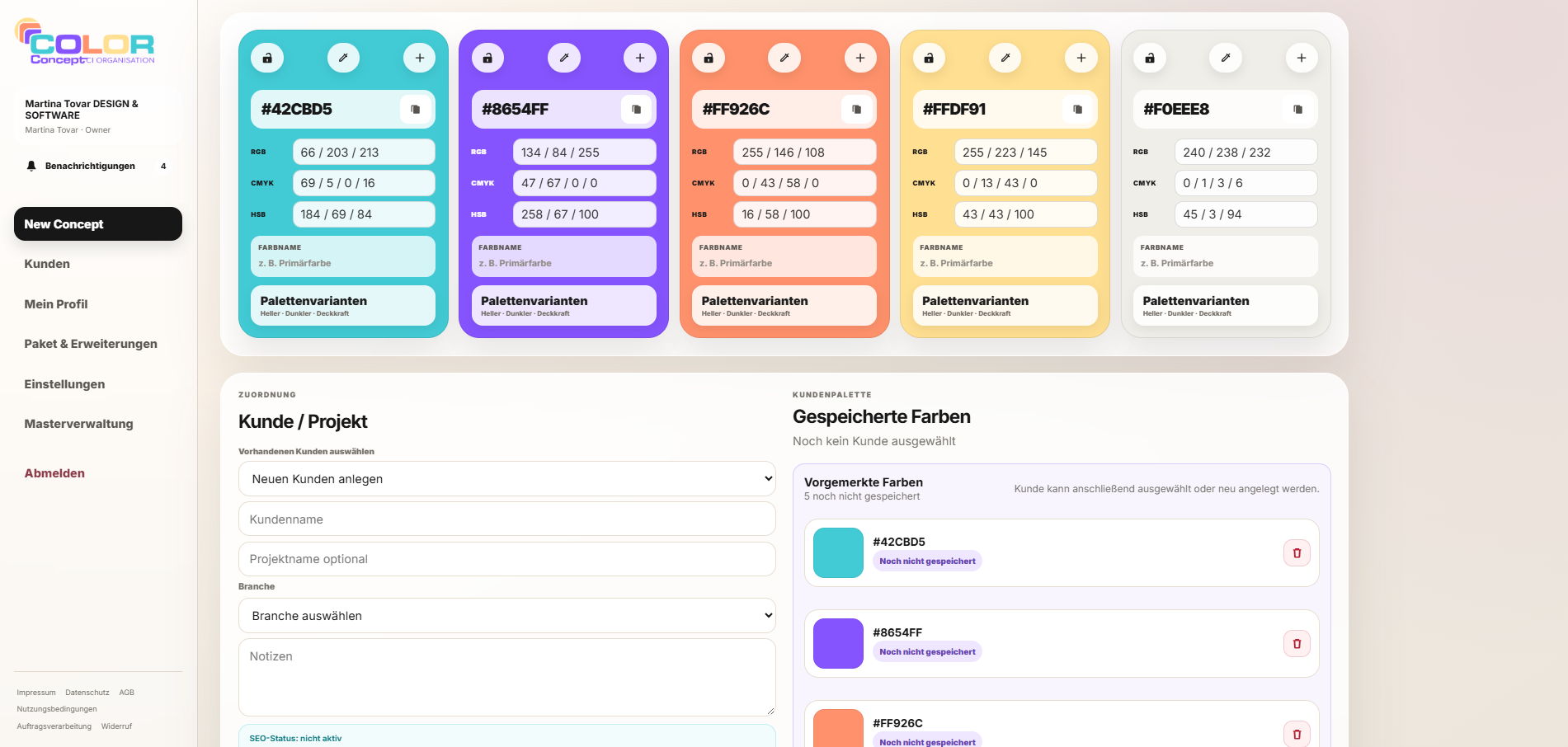This screenshot has height=747, width=1568.
Task: Lock the #42CBD5 color card
Action: (267, 58)
